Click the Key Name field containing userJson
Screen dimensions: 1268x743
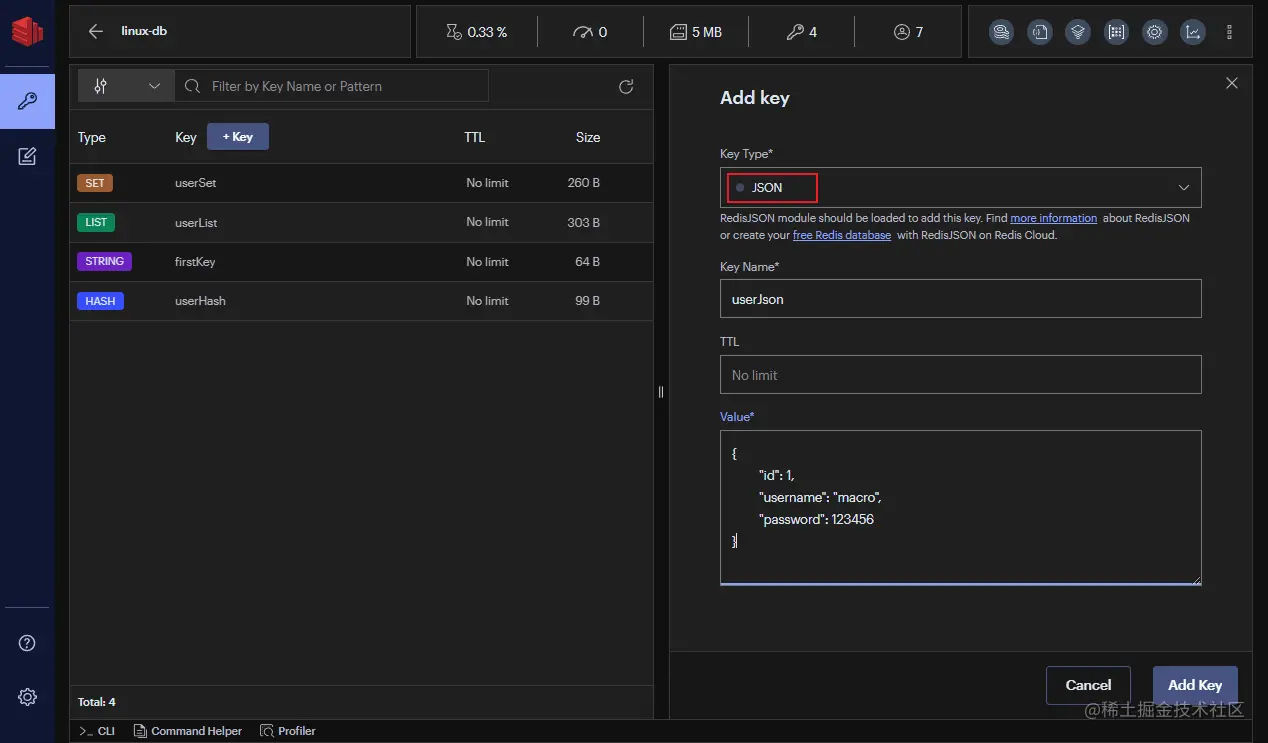(960, 298)
